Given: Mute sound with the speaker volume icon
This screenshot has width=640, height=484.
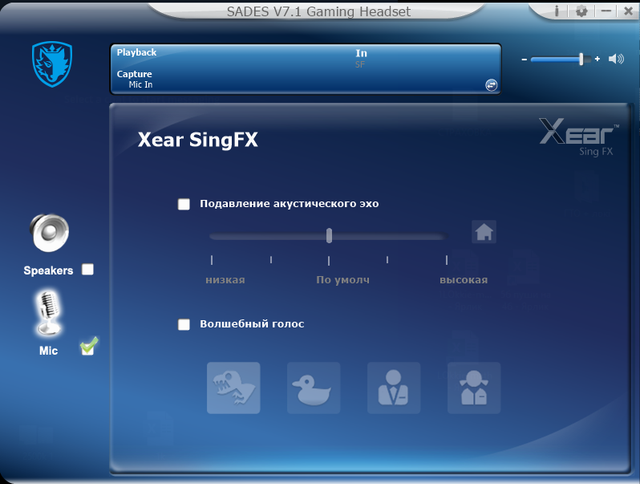Looking at the screenshot, I should click(x=616, y=59).
